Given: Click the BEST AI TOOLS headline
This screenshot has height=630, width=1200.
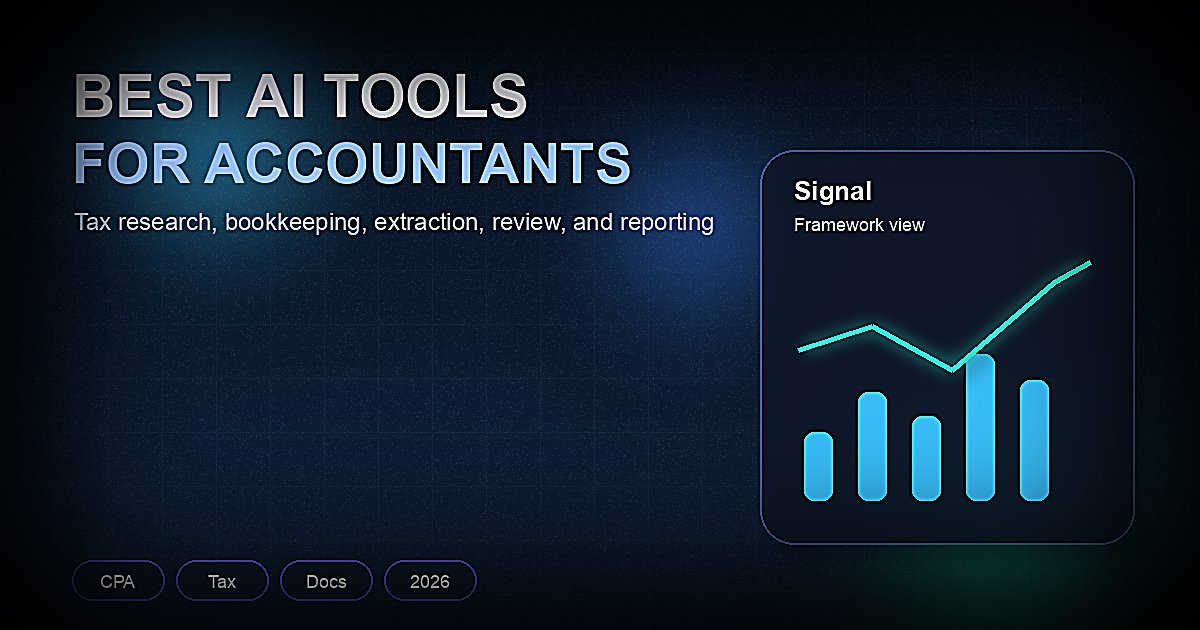Looking at the screenshot, I should (x=300, y=96).
